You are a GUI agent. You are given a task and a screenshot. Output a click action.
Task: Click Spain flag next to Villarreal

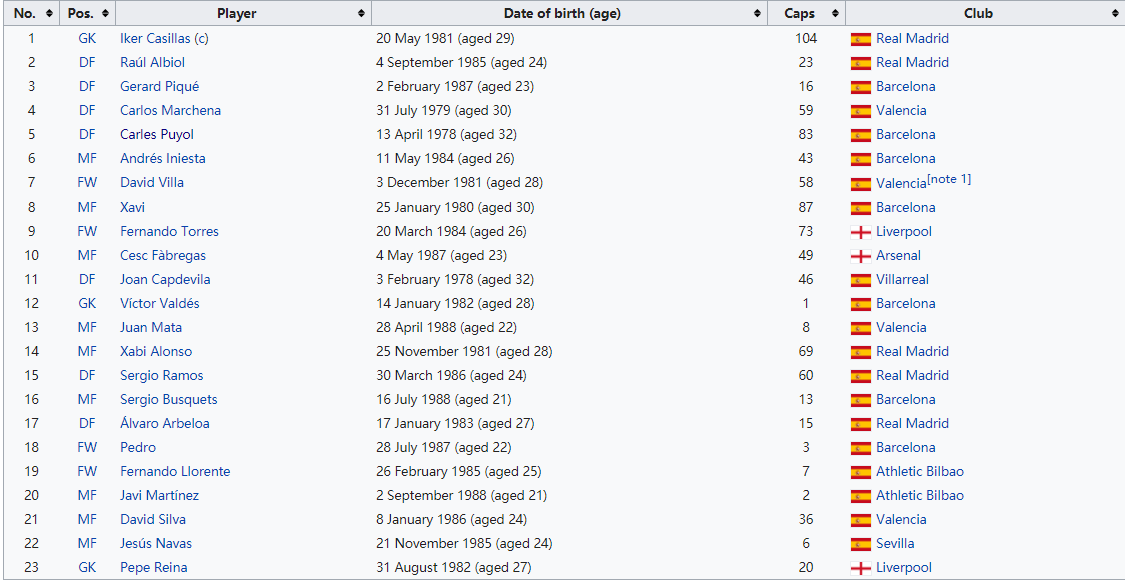point(860,280)
